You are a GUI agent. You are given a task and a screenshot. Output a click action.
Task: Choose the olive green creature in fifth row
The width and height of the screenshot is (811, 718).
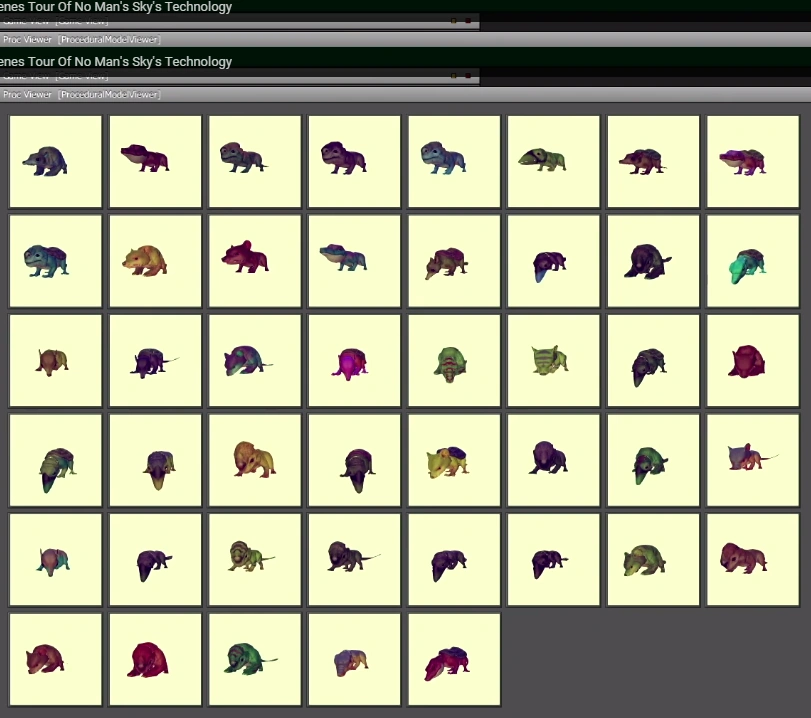click(653, 560)
